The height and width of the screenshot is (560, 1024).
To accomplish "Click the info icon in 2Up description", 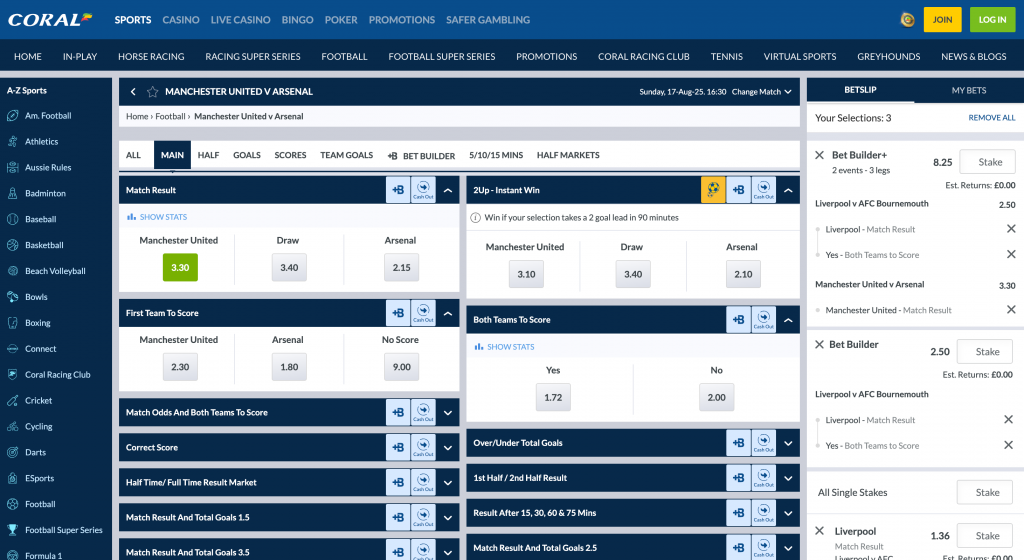I will tap(475, 218).
